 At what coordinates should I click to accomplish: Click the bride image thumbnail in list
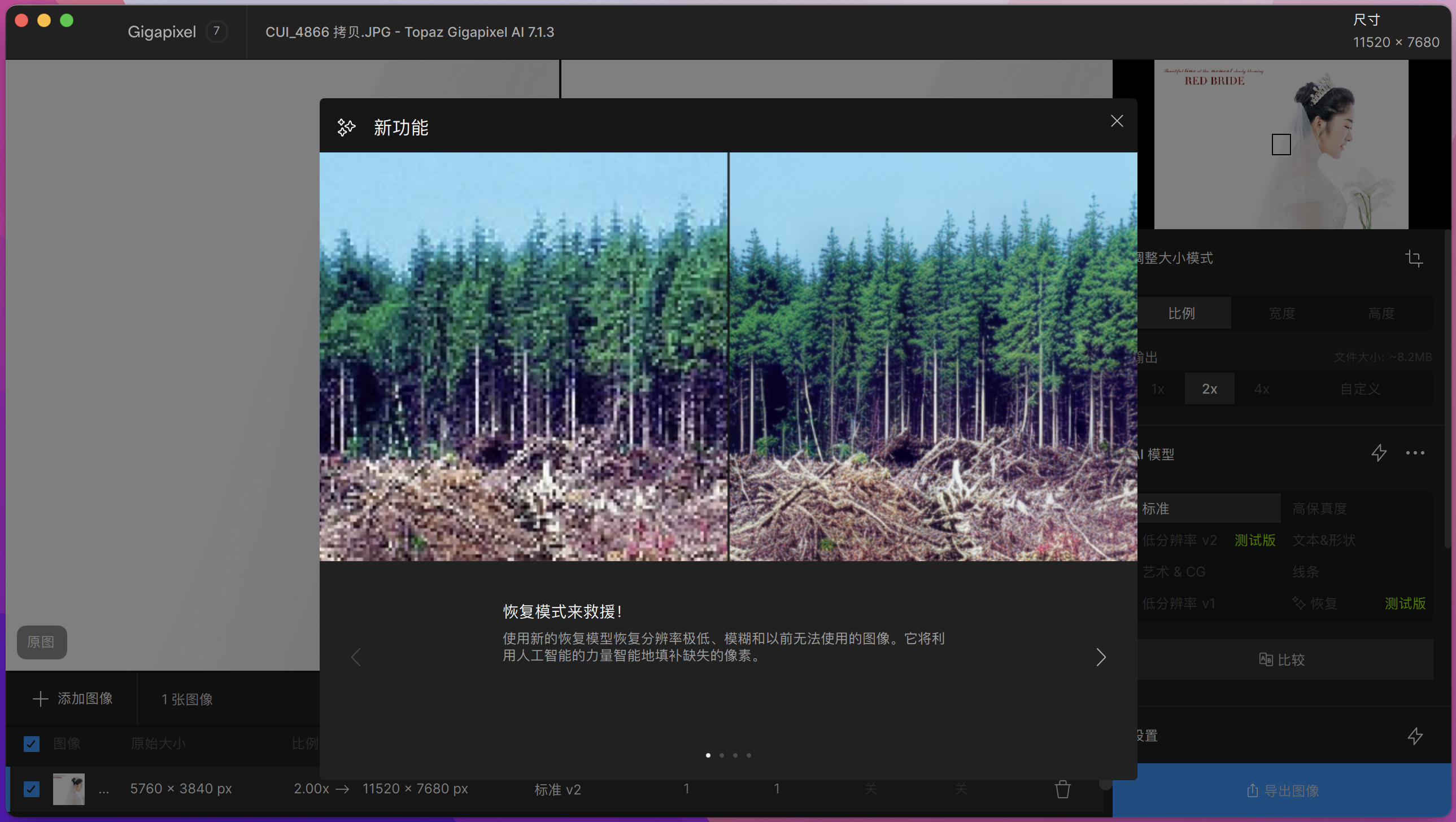click(68, 789)
